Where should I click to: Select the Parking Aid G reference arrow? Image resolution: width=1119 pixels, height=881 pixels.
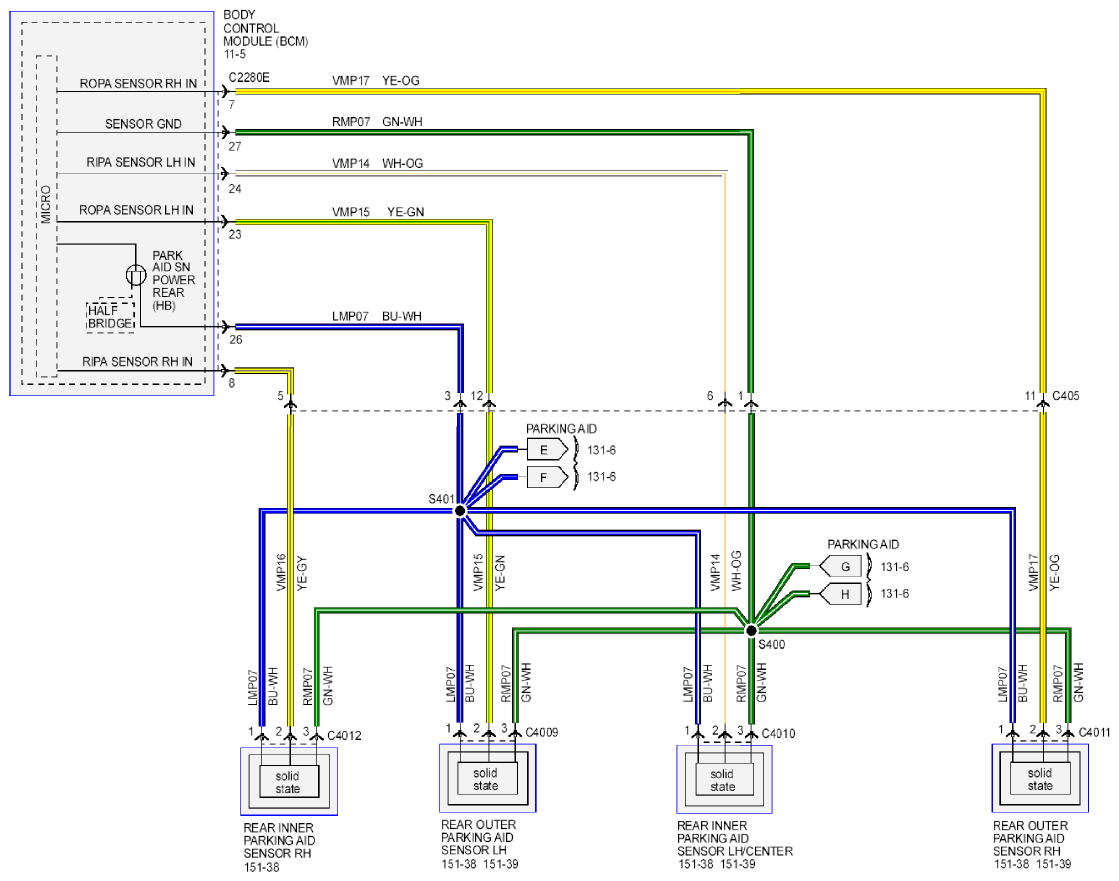840,566
